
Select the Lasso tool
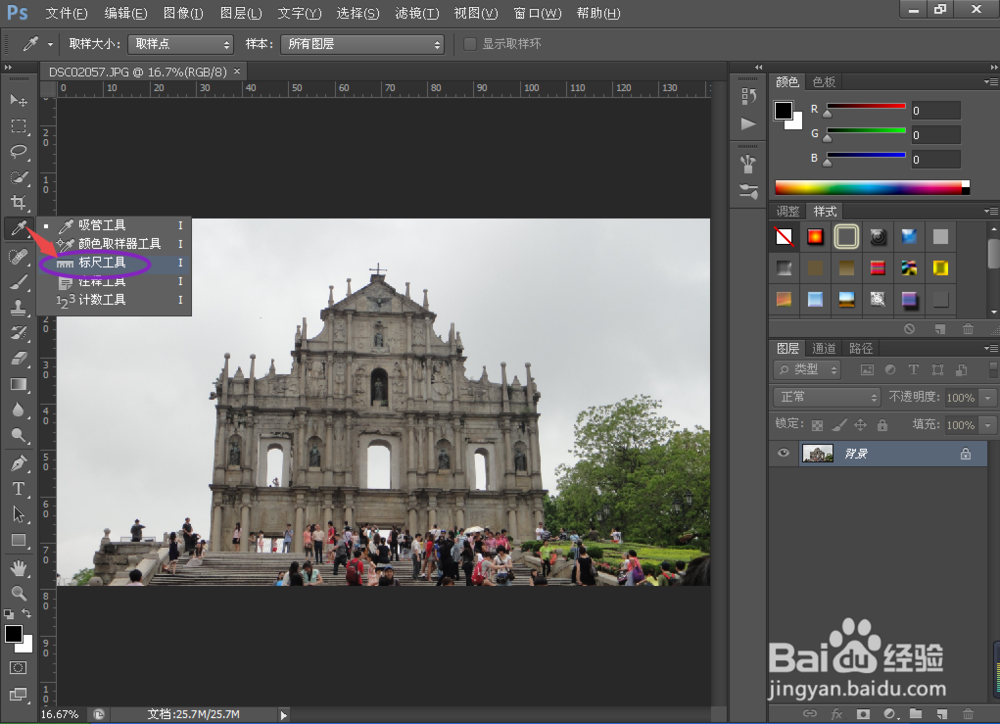coord(18,152)
